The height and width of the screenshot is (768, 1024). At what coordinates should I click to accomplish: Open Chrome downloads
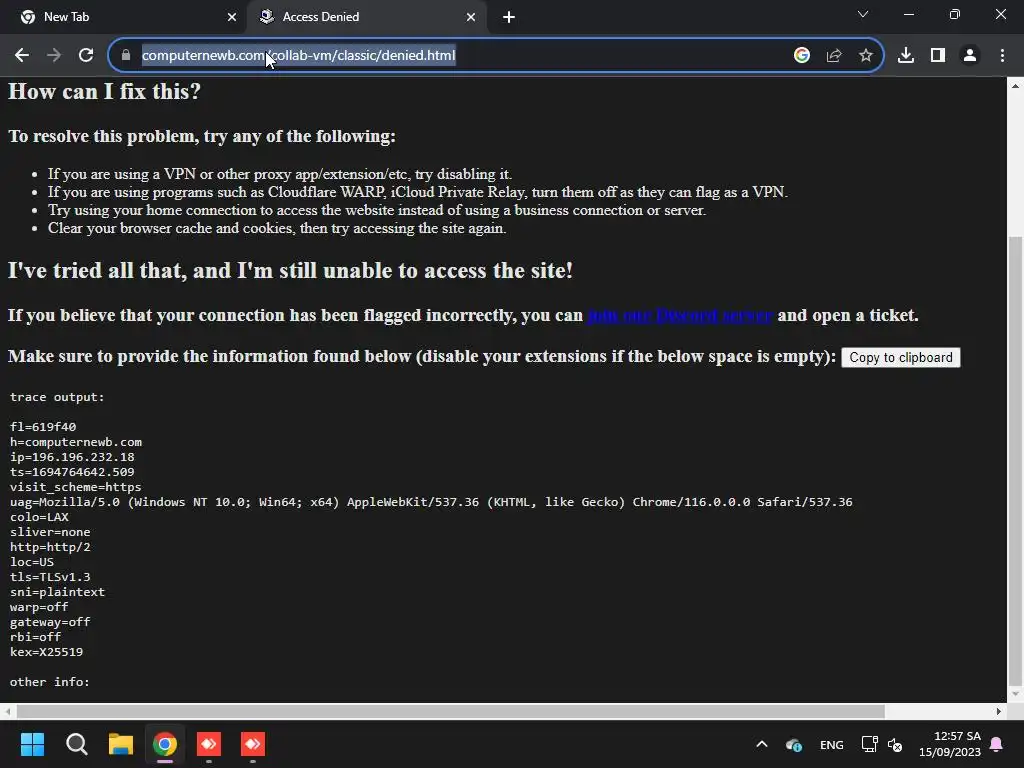[x=906, y=56]
